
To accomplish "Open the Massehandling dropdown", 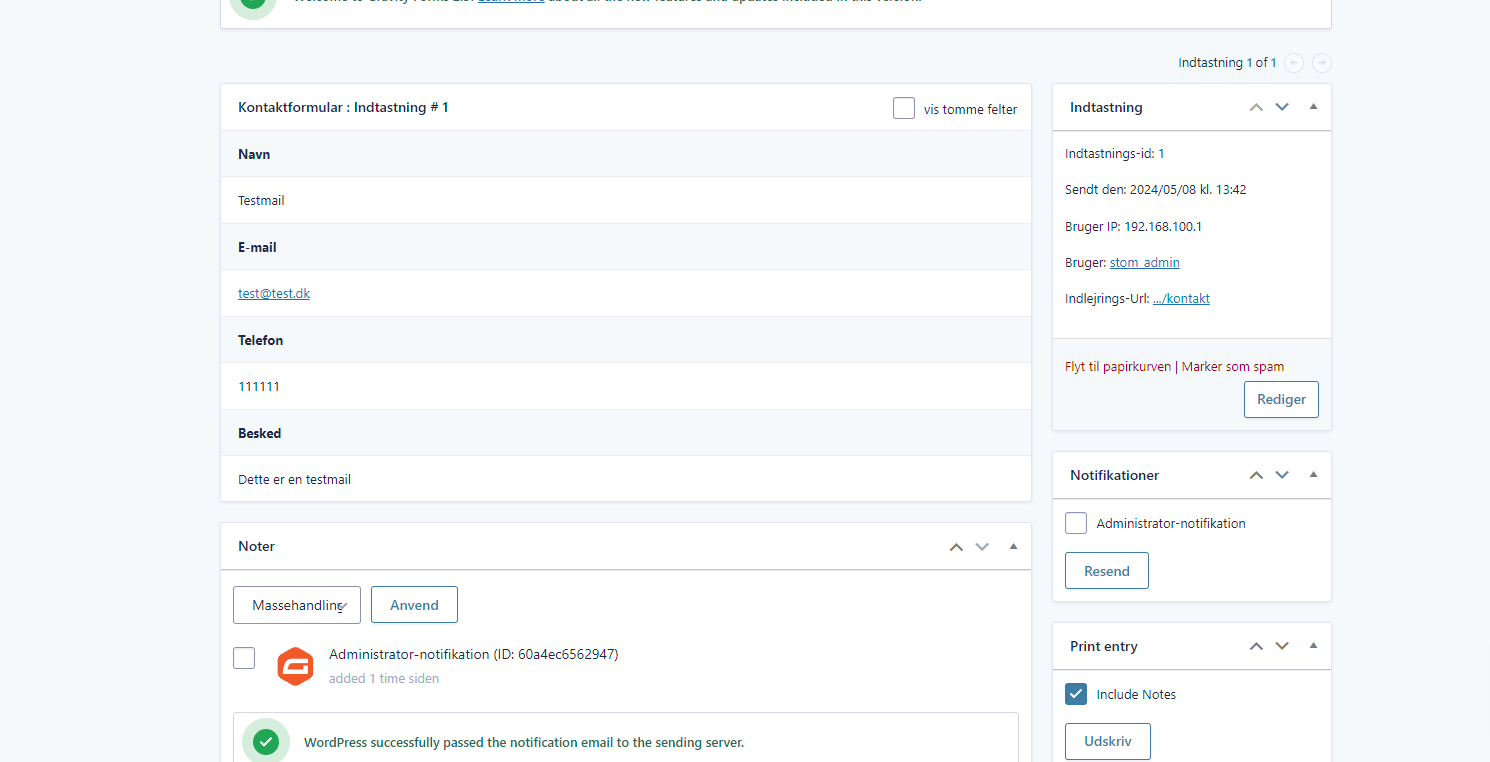I will (x=297, y=605).
